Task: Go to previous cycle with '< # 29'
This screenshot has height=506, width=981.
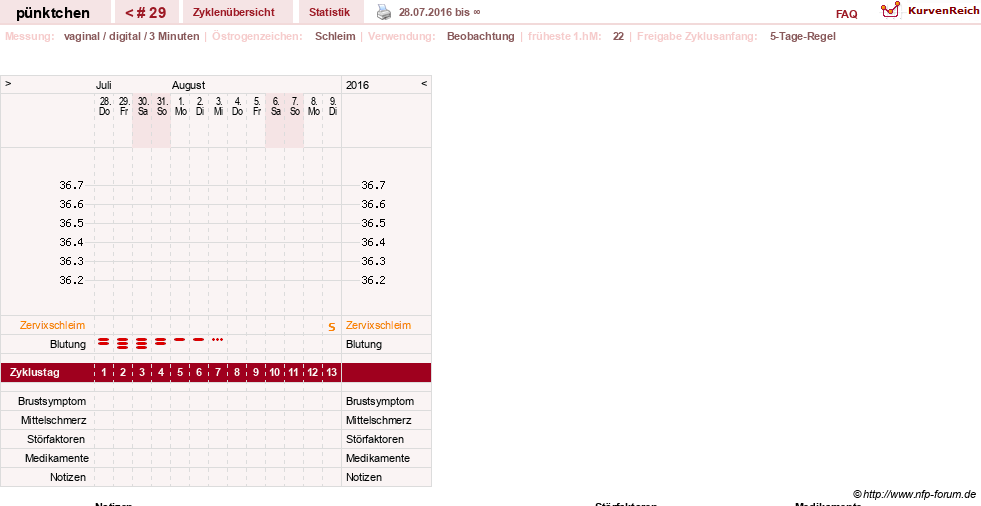Action: pos(146,13)
